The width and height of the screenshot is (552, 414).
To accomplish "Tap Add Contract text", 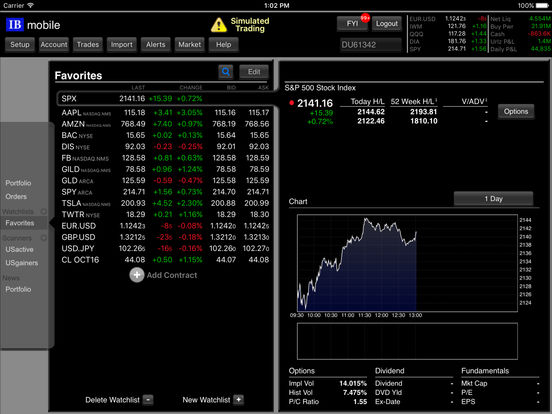I will [x=172, y=275].
